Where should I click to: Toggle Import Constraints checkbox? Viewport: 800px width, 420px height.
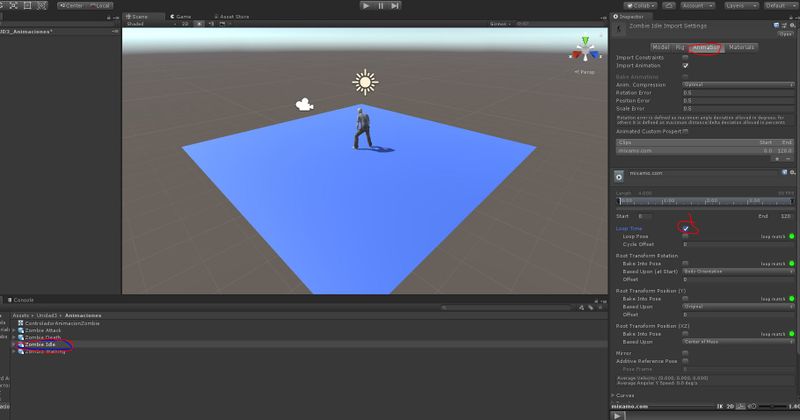coord(685,58)
